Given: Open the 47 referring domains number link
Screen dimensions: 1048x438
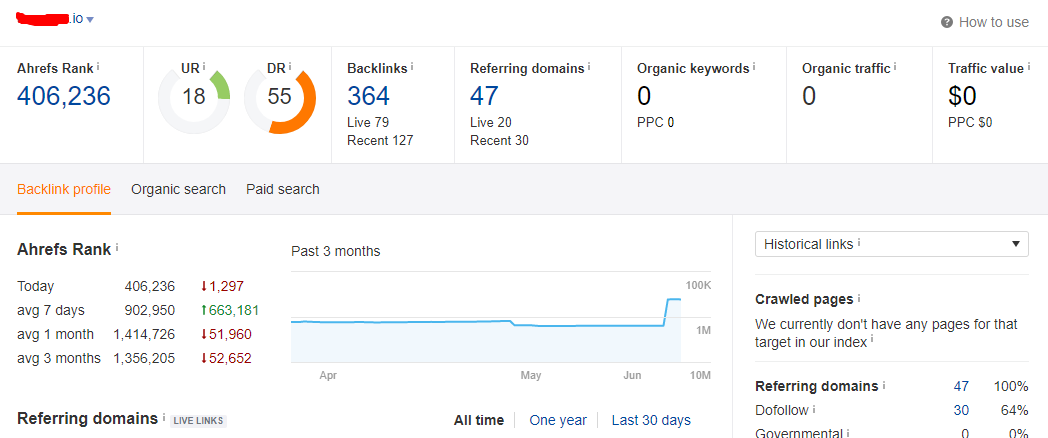Looking at the screenshot, I should (x=484, y=96).
